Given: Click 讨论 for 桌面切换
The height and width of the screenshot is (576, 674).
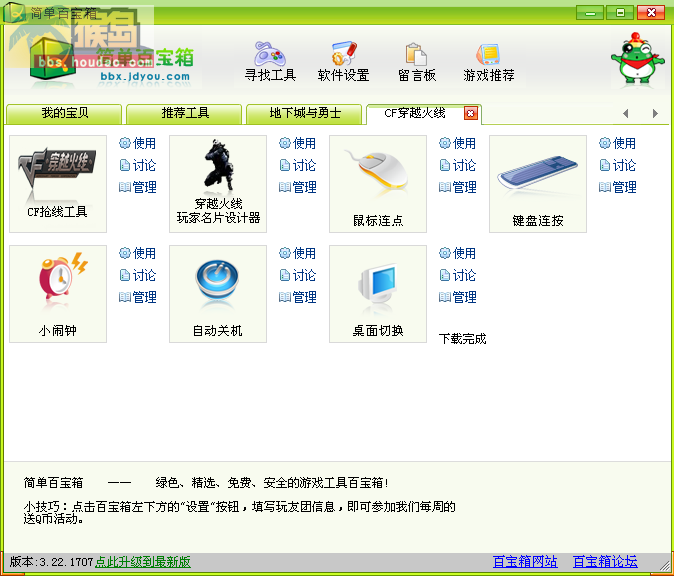Looking at the screenshot, I should [x=457, y=275].
